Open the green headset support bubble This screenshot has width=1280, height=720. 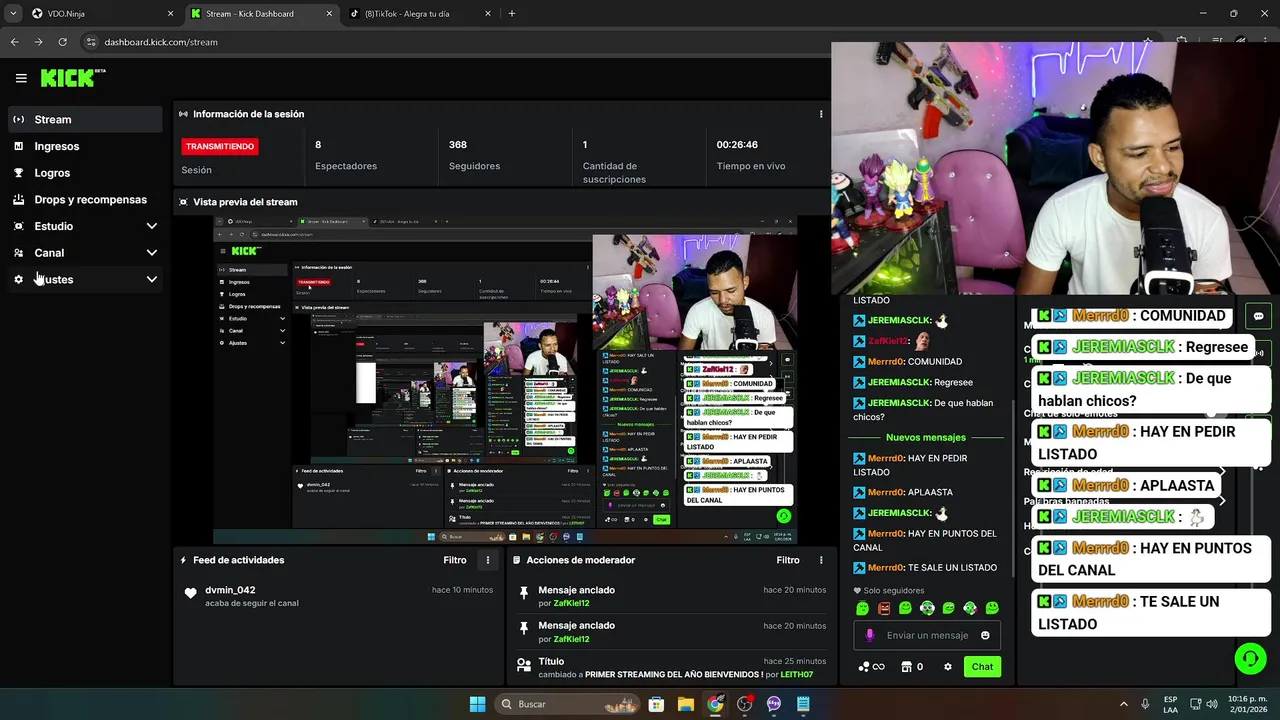pyautogui.click(x=1250, y=658)
